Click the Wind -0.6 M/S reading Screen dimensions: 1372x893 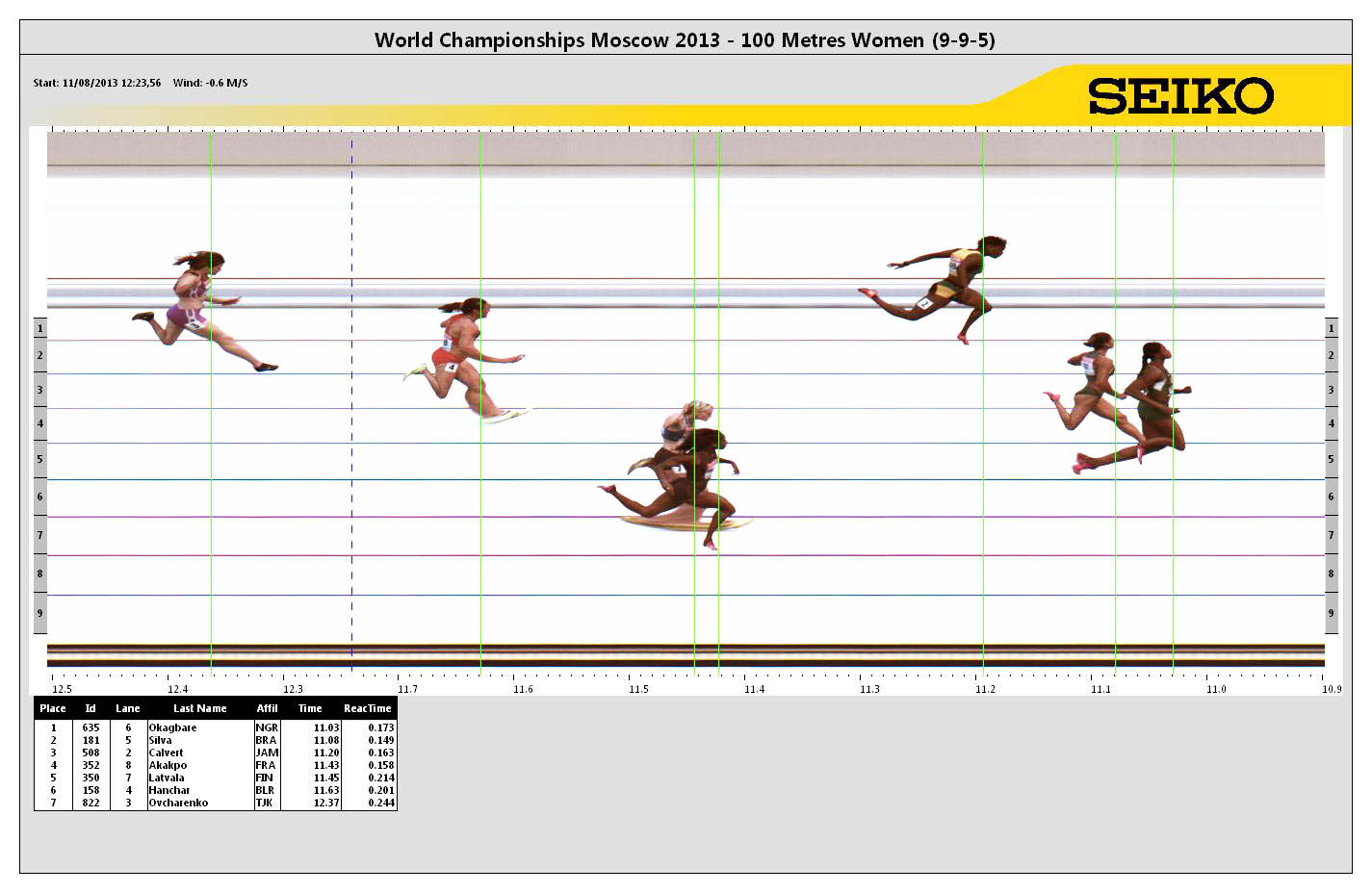(210, 83)
